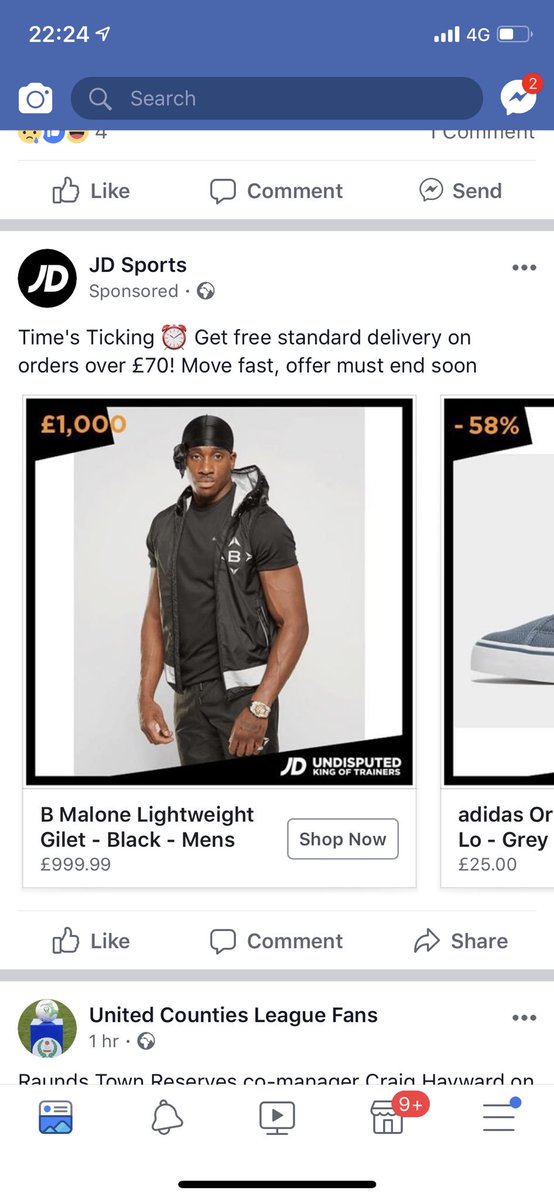Open United Counties League Fans post options

click(524, 1018)
